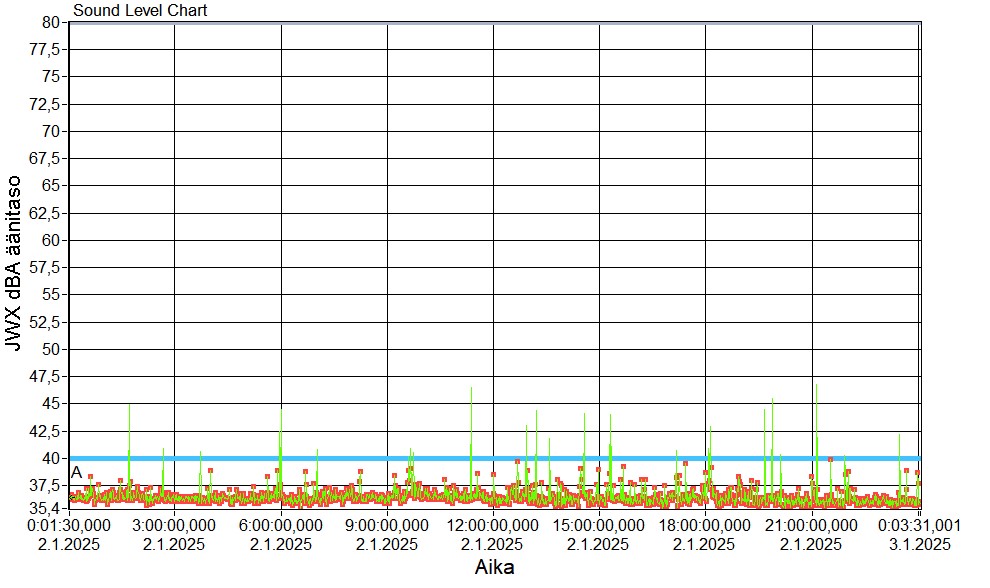Click the 72,5 y-axis tick label

point(44,104)
